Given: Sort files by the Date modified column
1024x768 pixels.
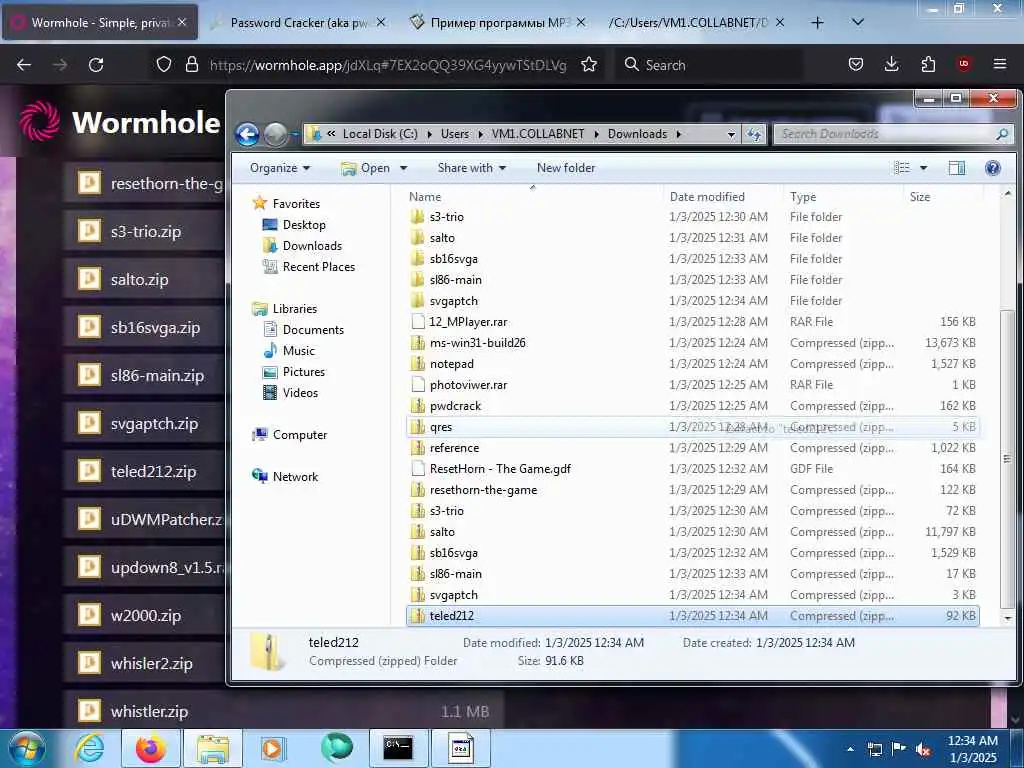Looking at the screenshot, I should [724, 197].
